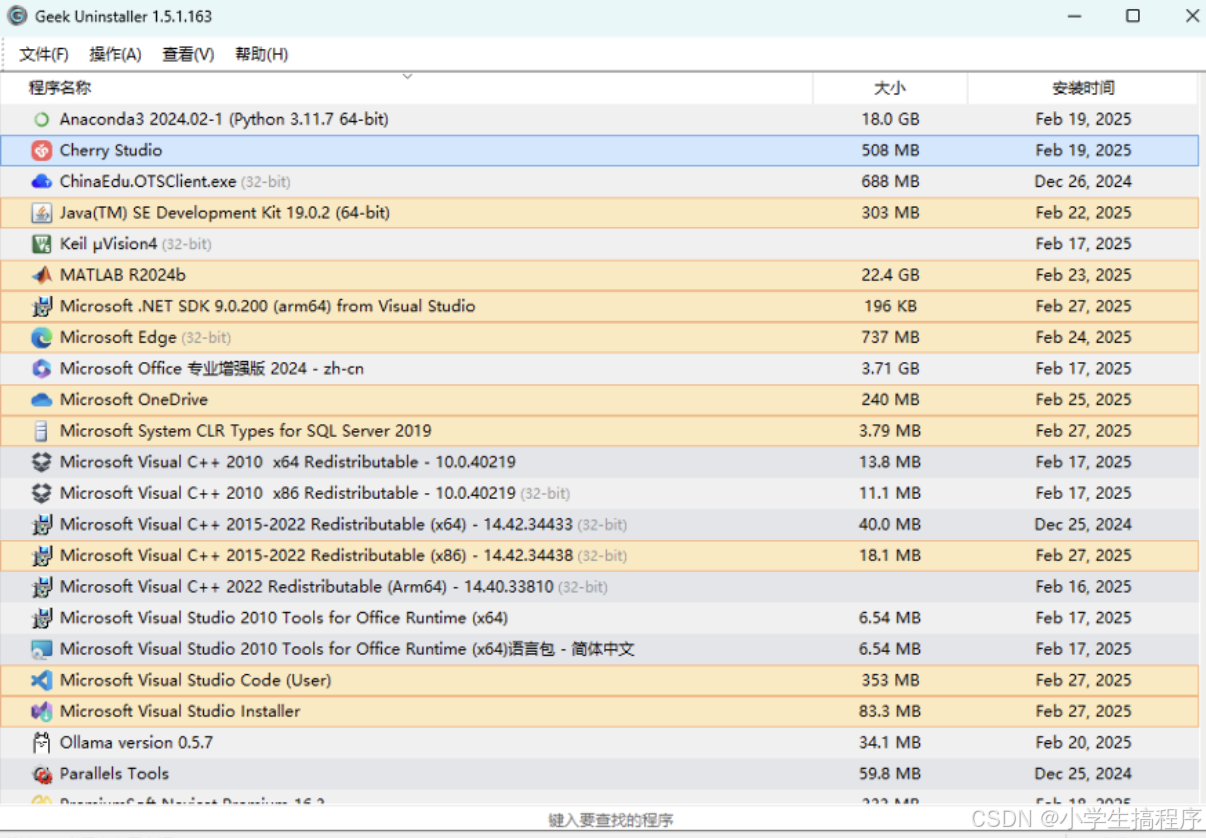1206x838 pixels.
Task: Click the Visual C++ 2010 x64 icon
Action: click(41, 462)
